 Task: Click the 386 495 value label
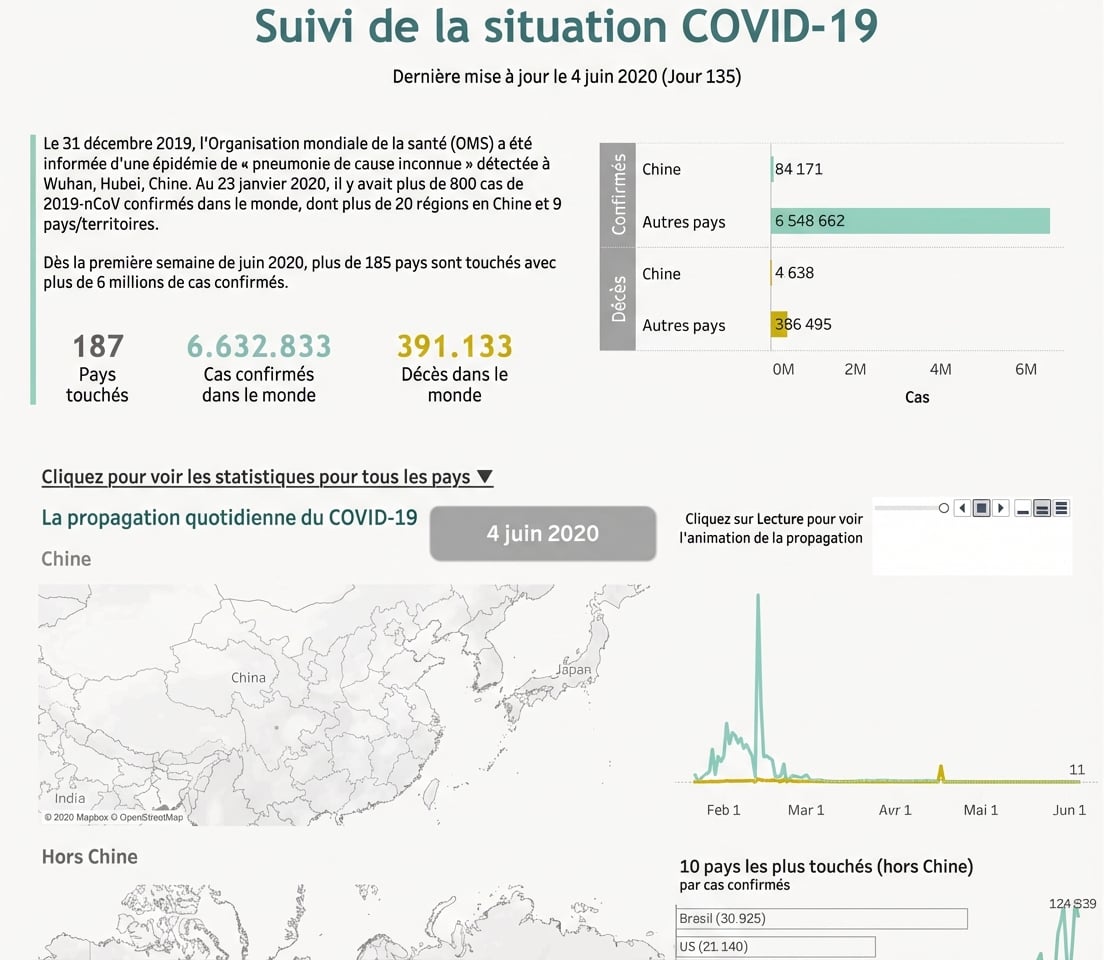tap(803, 324)
